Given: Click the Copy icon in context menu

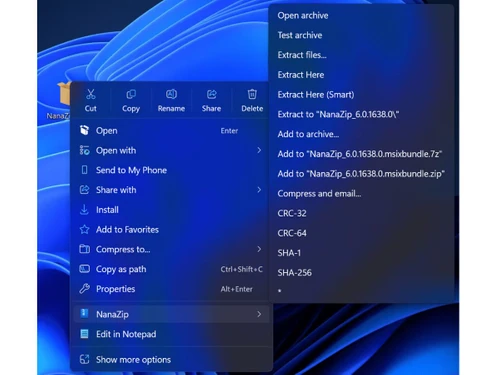Looking at the screenshot, I should pos(131,94).
